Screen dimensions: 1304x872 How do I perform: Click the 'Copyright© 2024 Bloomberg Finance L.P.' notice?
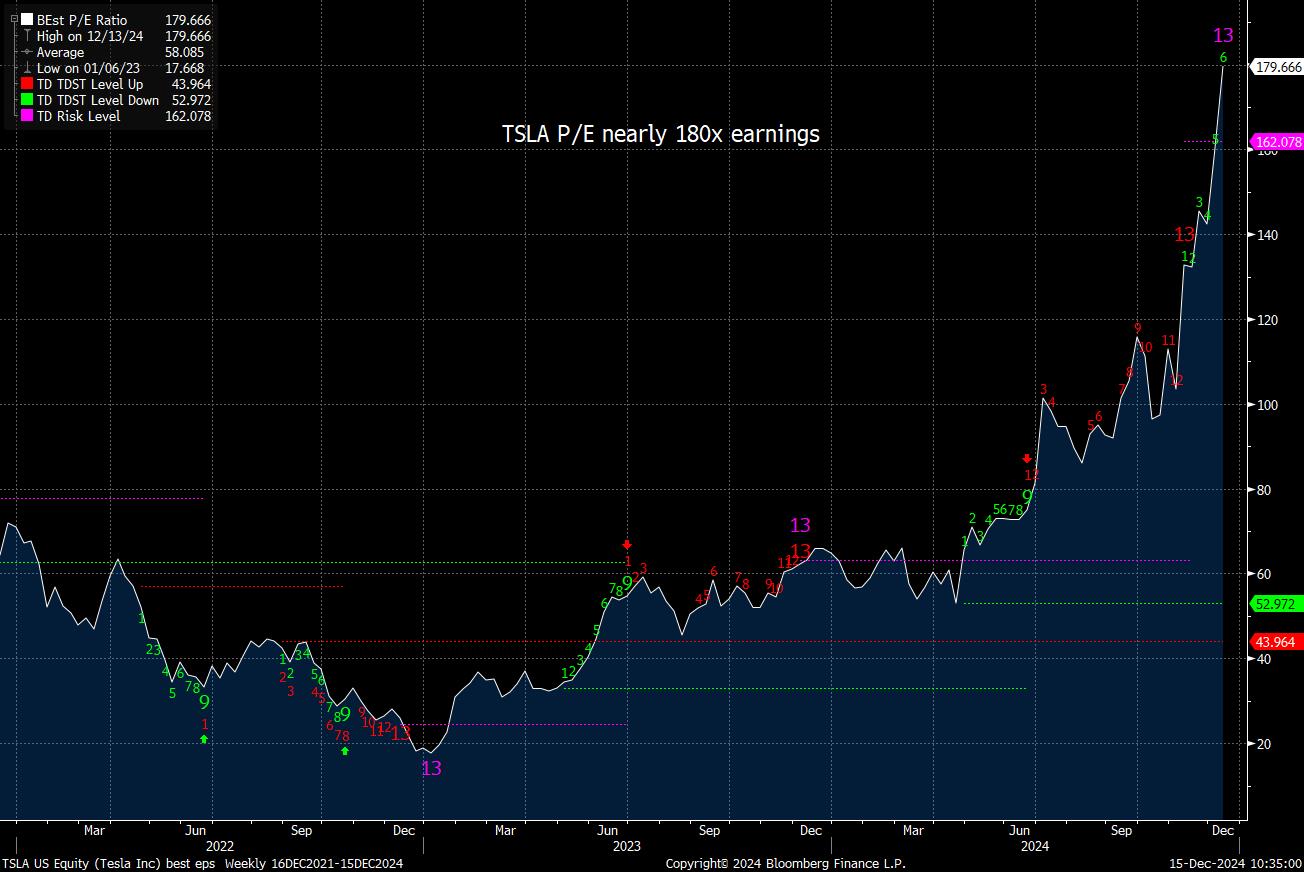786,864
